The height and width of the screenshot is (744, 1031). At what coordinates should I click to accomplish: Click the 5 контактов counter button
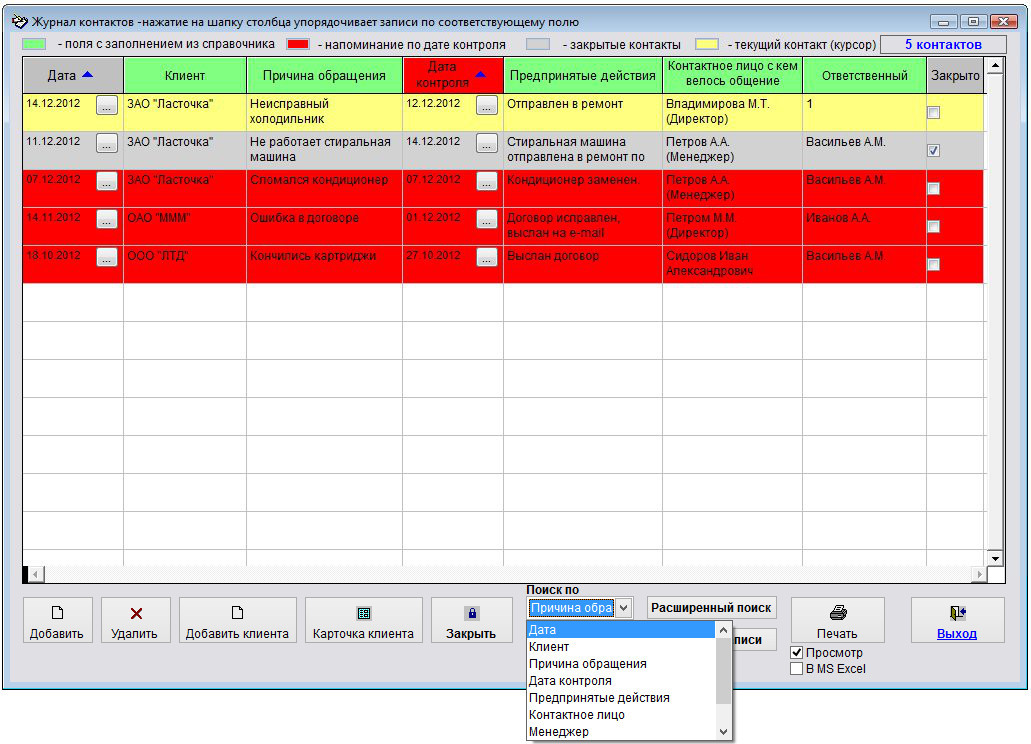(943, 45)
